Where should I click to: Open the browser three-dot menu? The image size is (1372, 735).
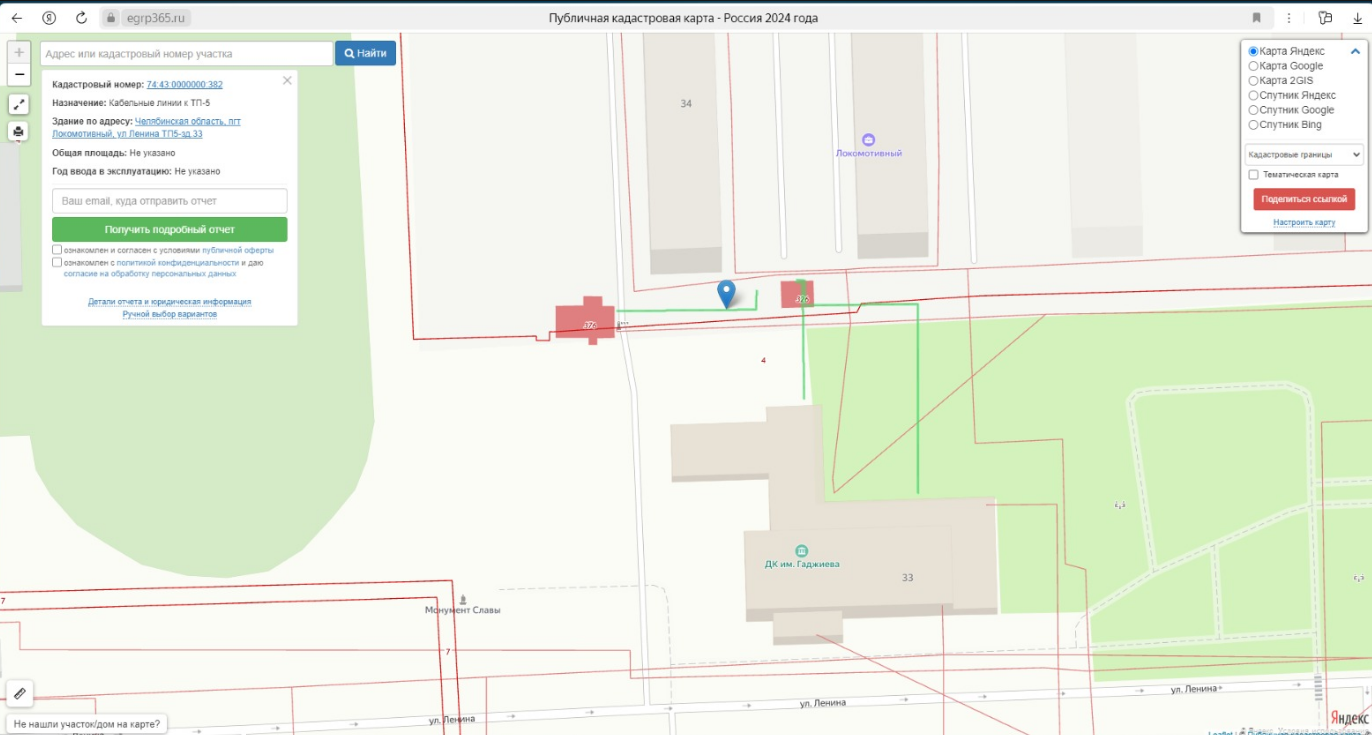coord(1289,18)
